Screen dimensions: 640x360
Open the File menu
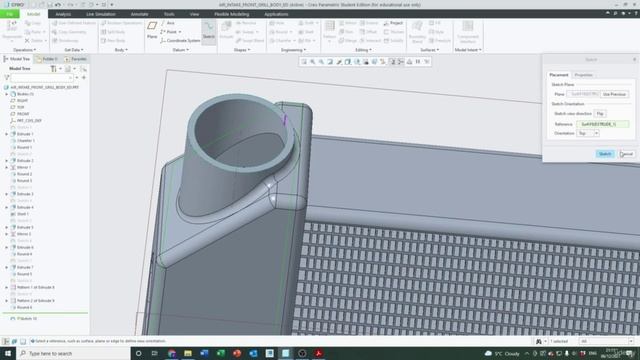tap(9, 14)
